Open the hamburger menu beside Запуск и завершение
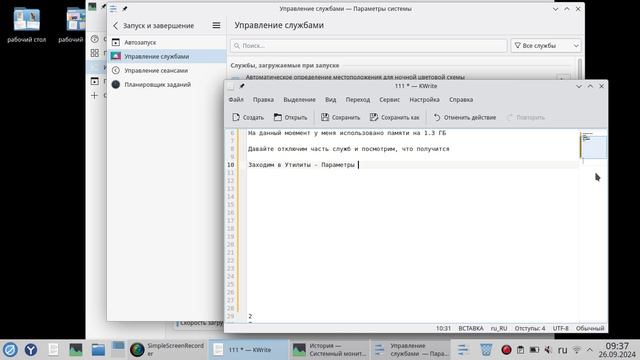This screenshot has width=640, height=360. [x=216, y=25]
